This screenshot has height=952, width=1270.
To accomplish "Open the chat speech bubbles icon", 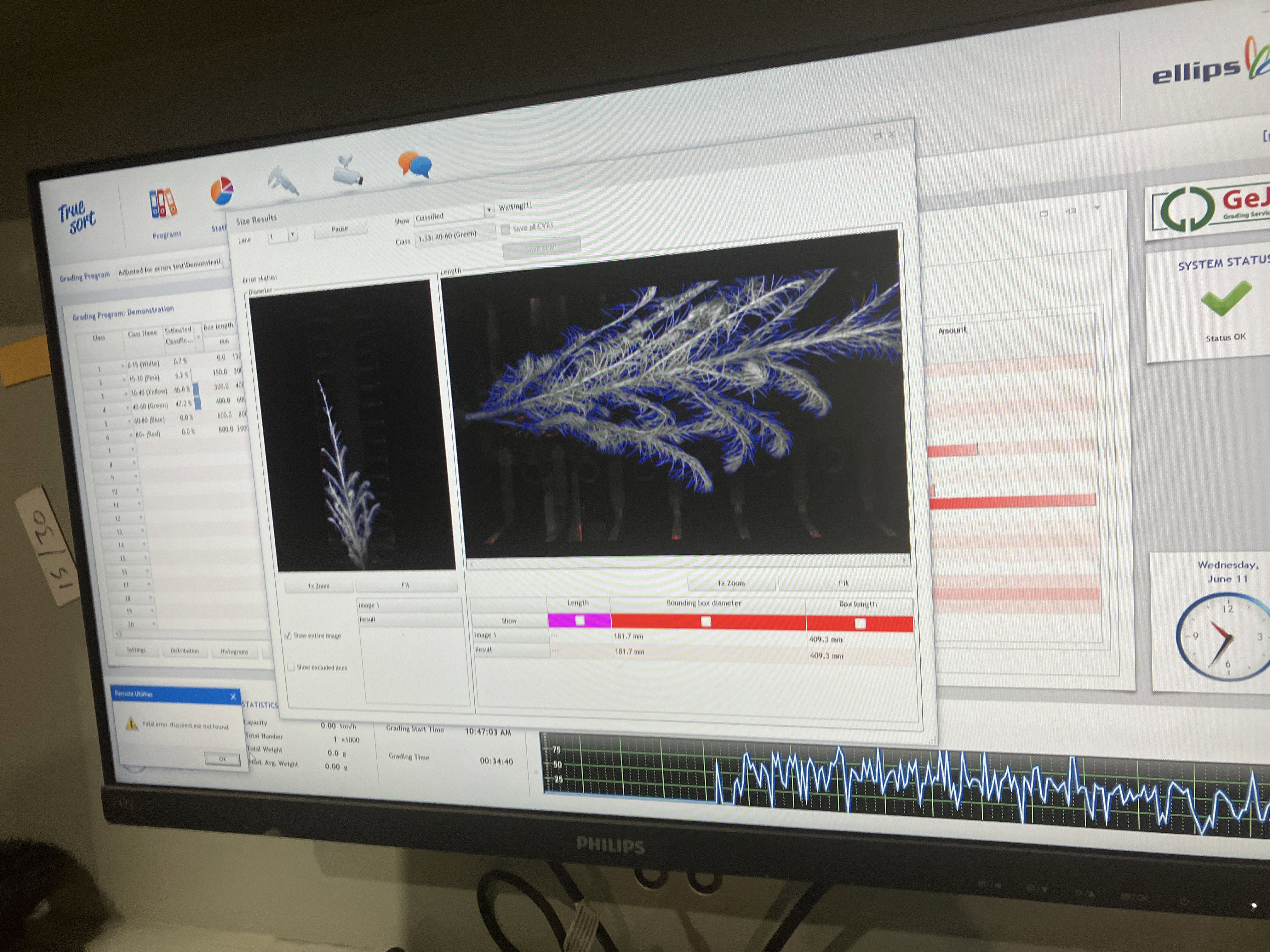I will (x=414, y=163).
